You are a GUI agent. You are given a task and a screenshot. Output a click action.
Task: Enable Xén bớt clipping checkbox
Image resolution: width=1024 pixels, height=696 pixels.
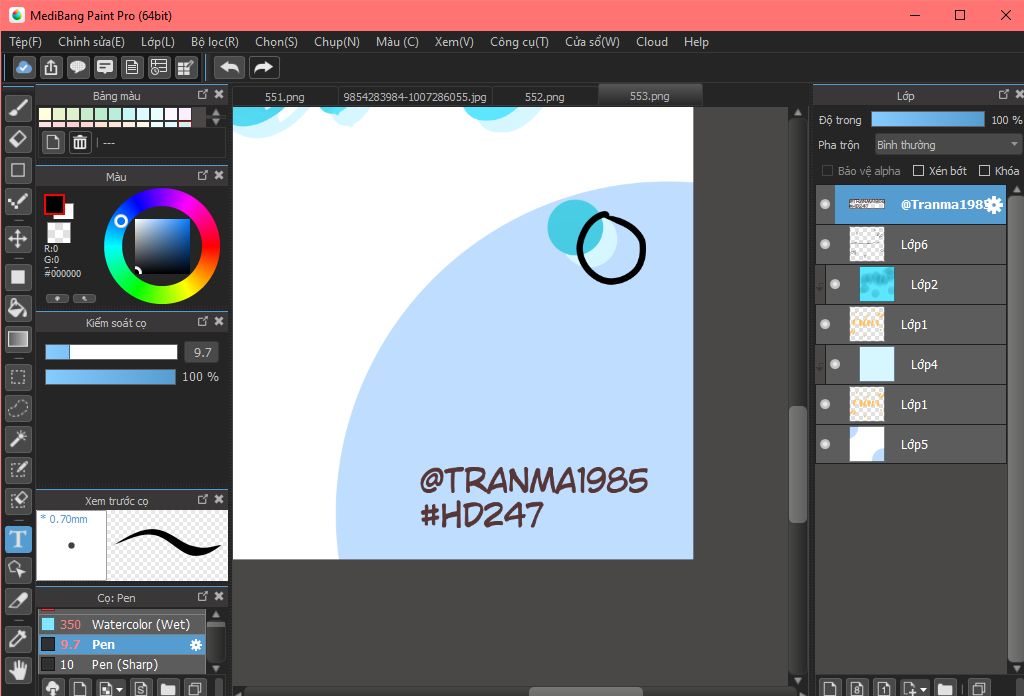click(918, 170)
